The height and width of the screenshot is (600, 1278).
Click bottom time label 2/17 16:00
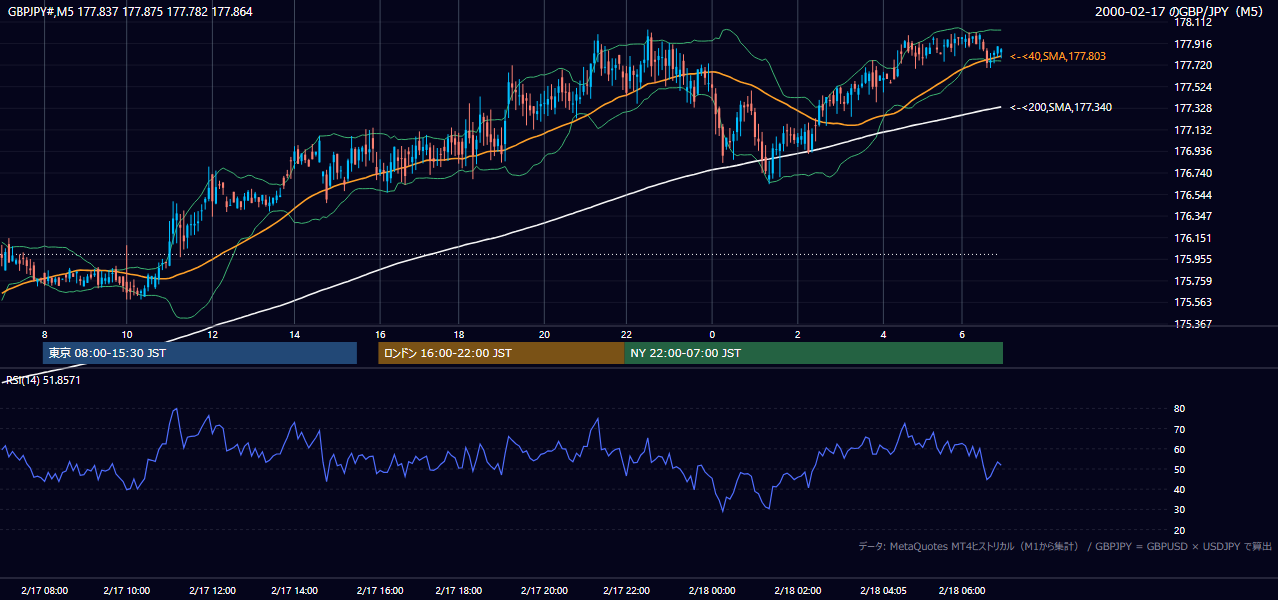381,591
